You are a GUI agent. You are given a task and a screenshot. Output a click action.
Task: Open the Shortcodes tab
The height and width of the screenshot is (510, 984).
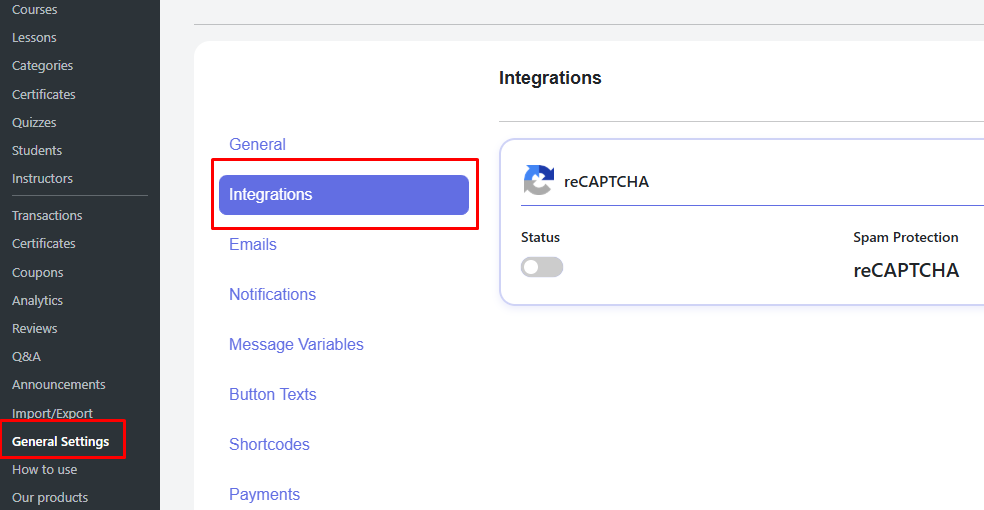coord(269,444)
